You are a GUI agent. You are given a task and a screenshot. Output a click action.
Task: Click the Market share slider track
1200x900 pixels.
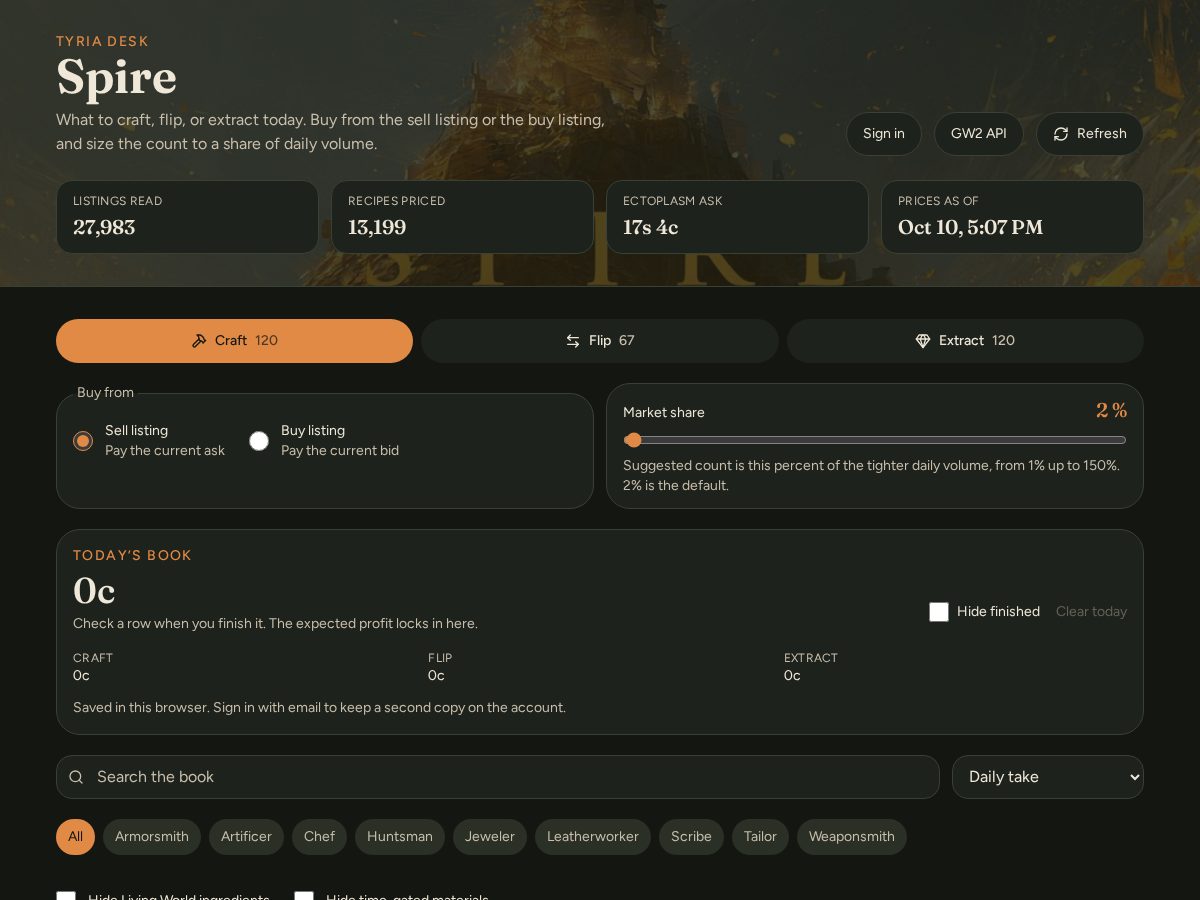pyautogui.click(x=875, y=440)
